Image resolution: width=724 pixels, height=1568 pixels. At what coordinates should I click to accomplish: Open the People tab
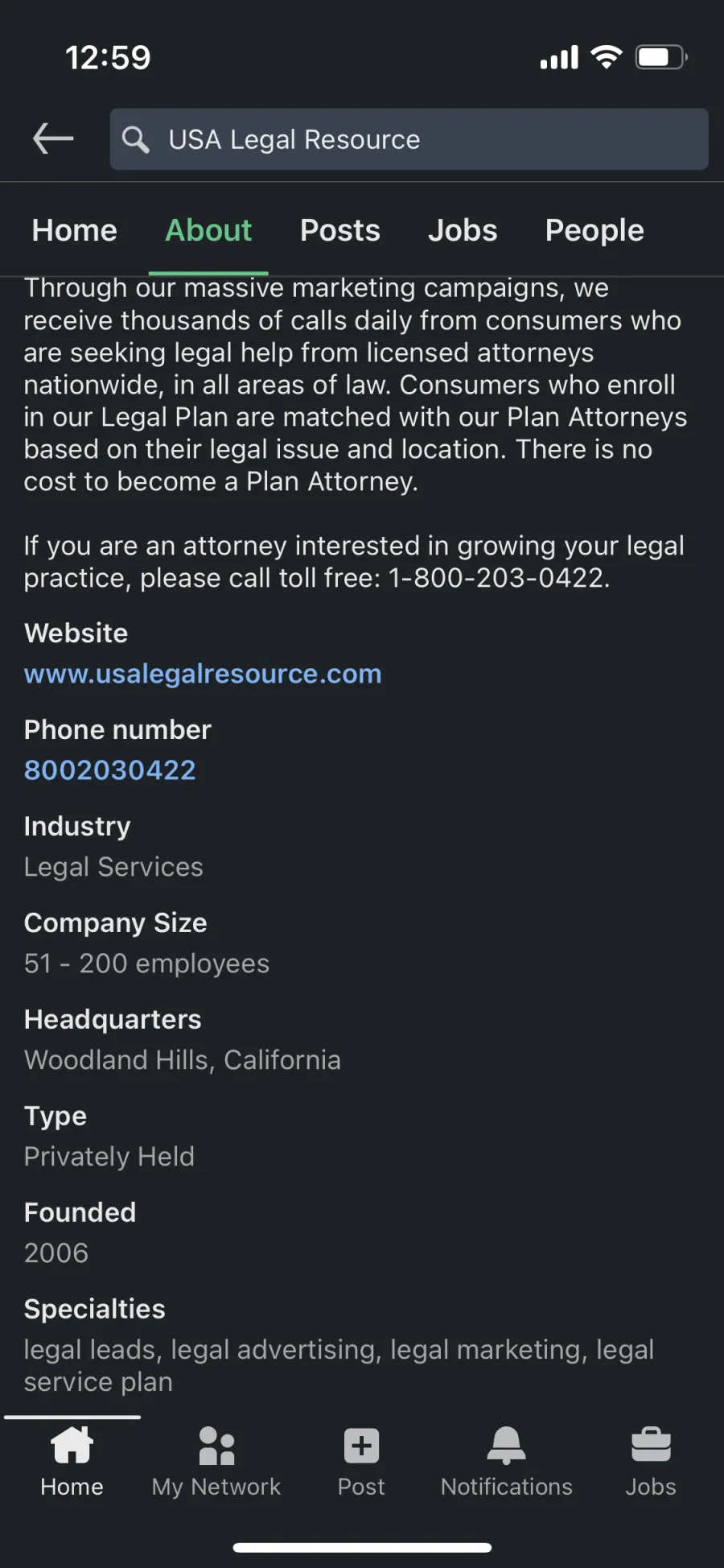(594, 231)
